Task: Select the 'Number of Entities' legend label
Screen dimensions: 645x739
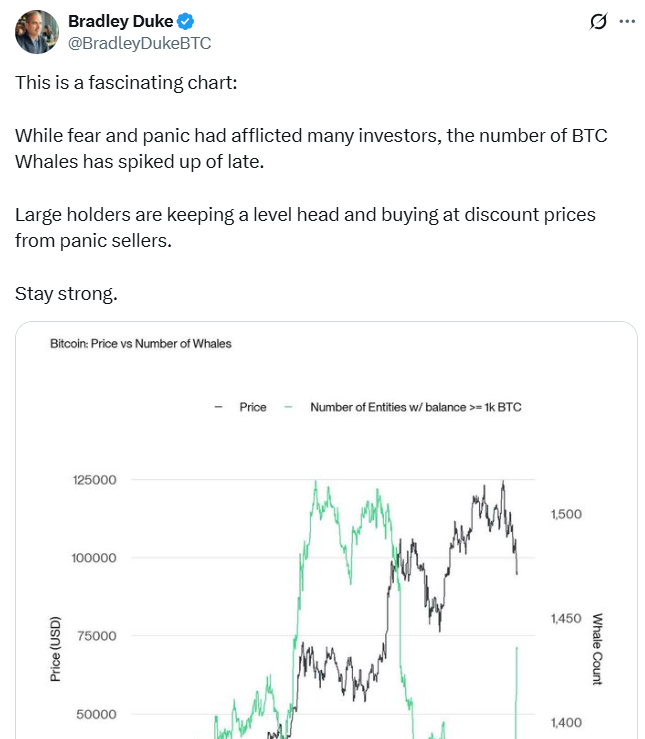Action: pos(415,408)
